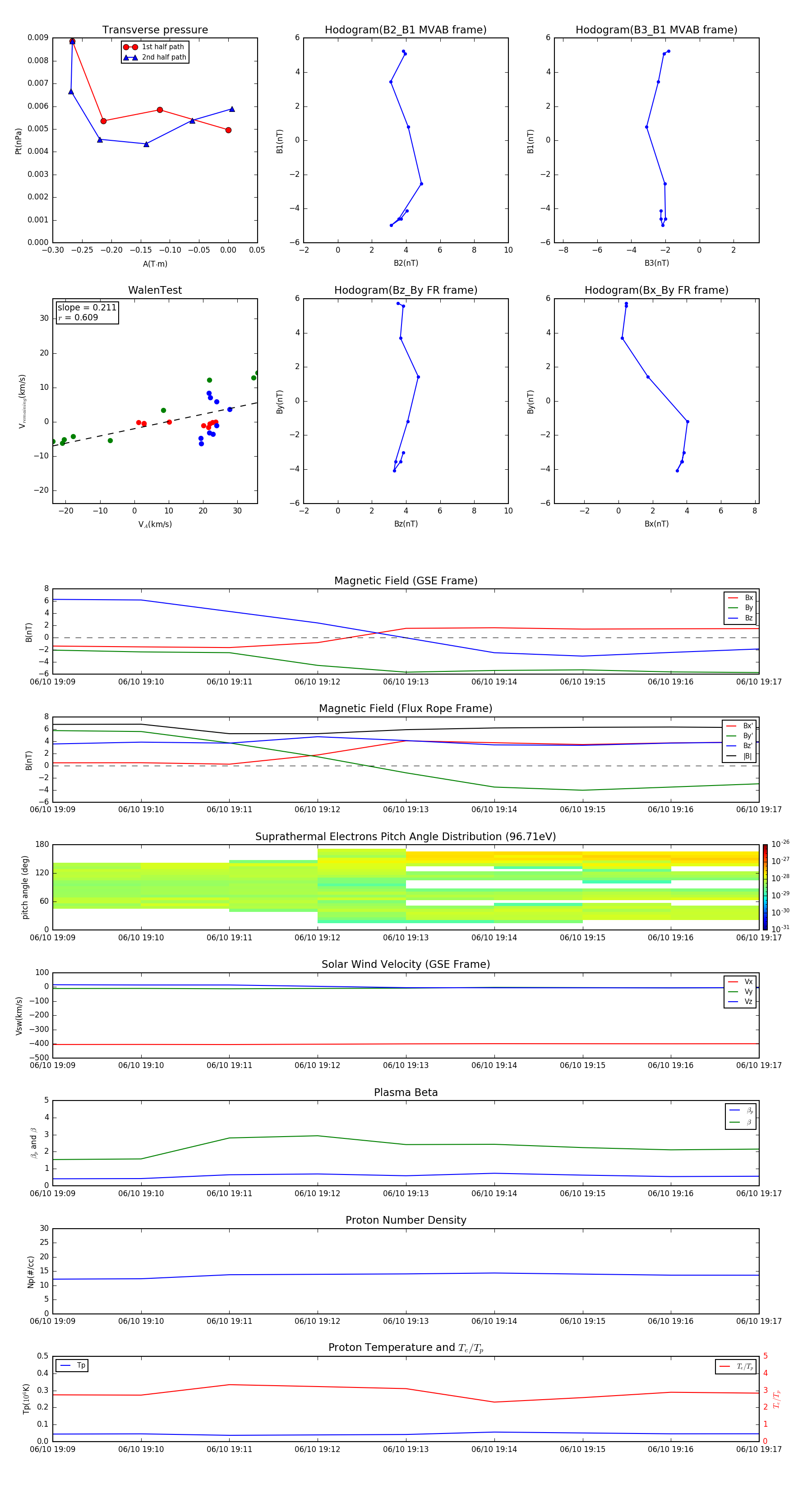Click the "Bx'" legend entry in flux rope panel
Screen dimensions: 812x1489
point(740,726)
